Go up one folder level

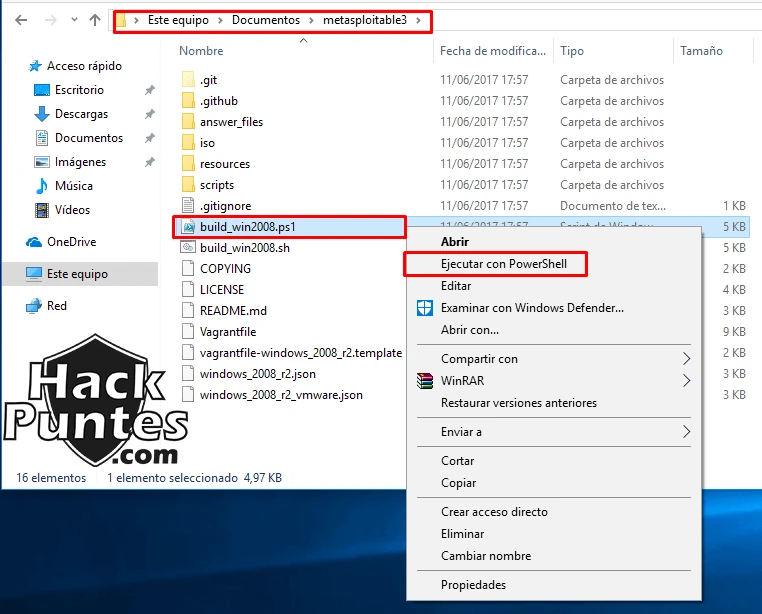pos(95,20)
